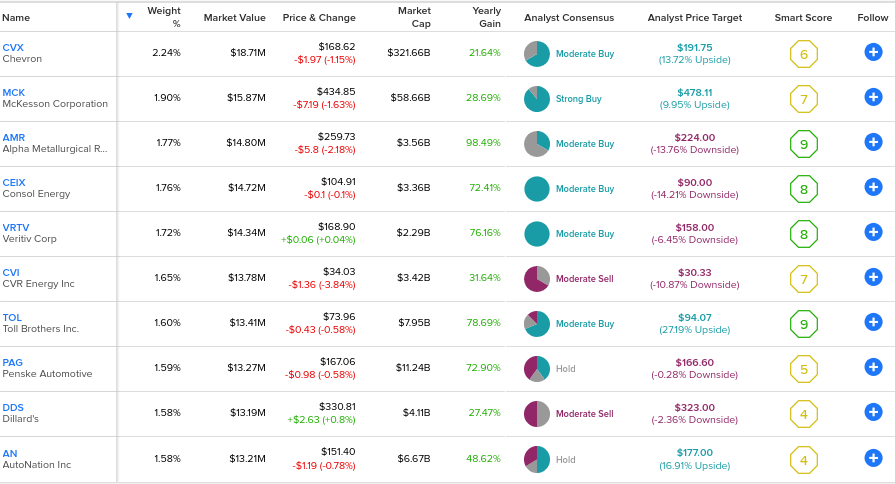Open the CEIX ticker link
Image resolution: width=895 pixels, height=484 pixels.
[x=14, y=183]
